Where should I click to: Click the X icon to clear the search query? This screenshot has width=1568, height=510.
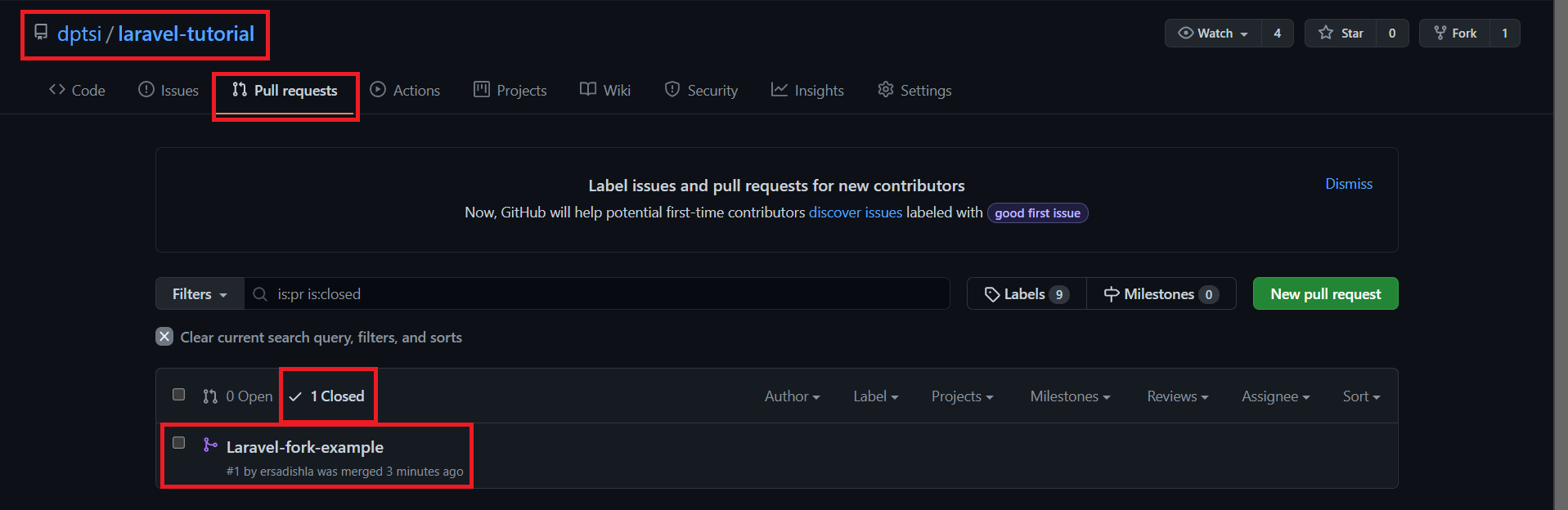(164, 337)
